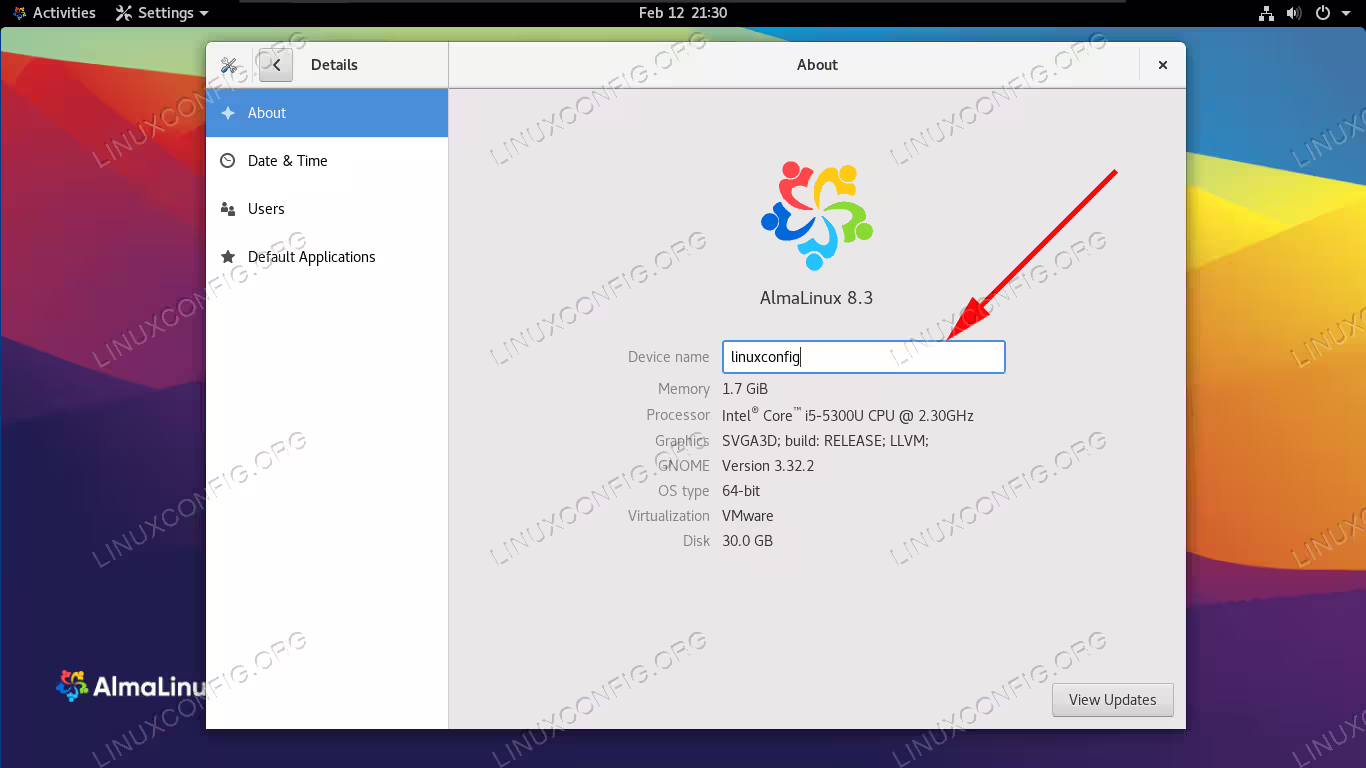Click the About sparkle icon
This screenshot has width=1366, height=768.
coord(228,113)
